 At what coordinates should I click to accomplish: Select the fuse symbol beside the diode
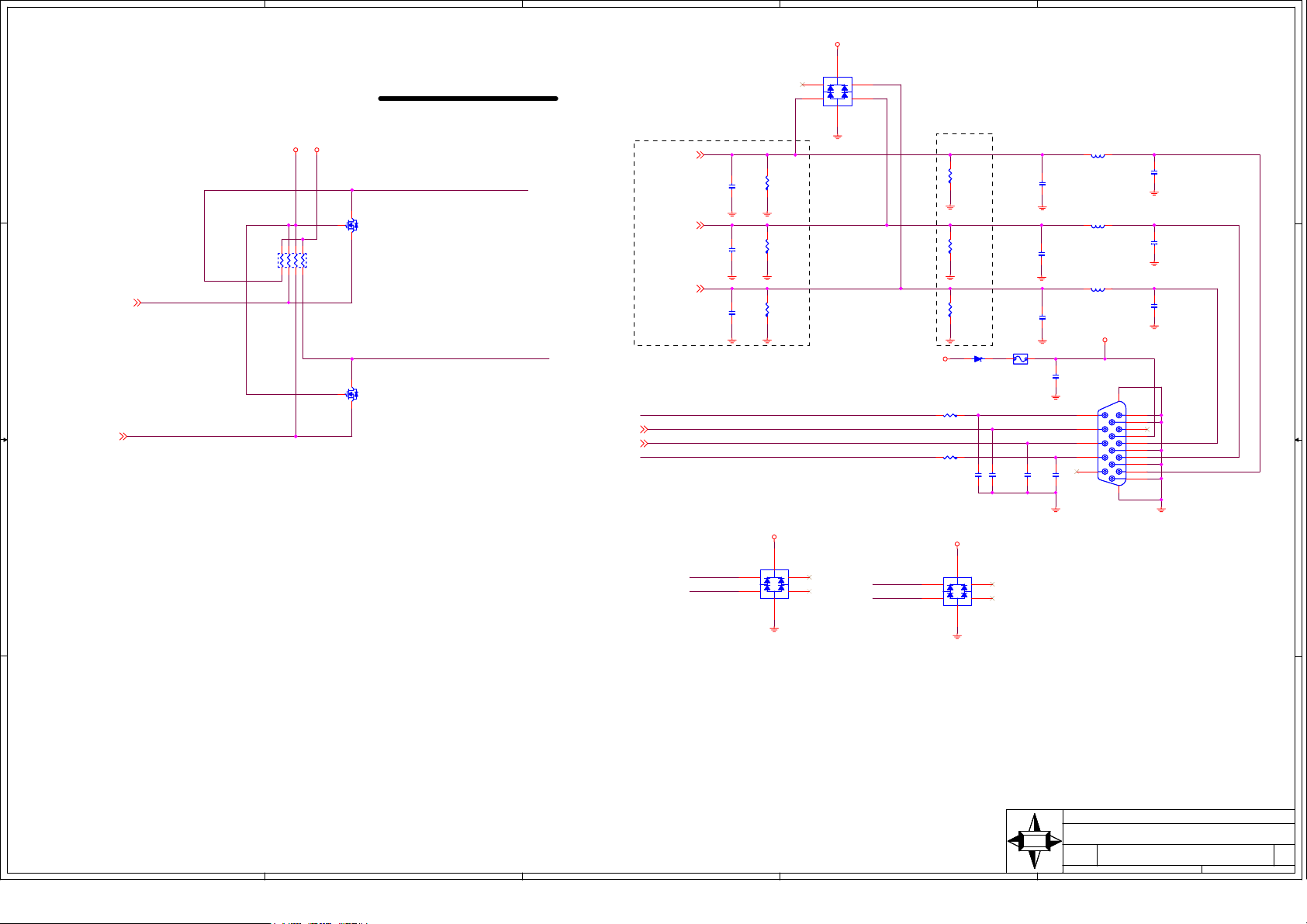point(1021,359)
